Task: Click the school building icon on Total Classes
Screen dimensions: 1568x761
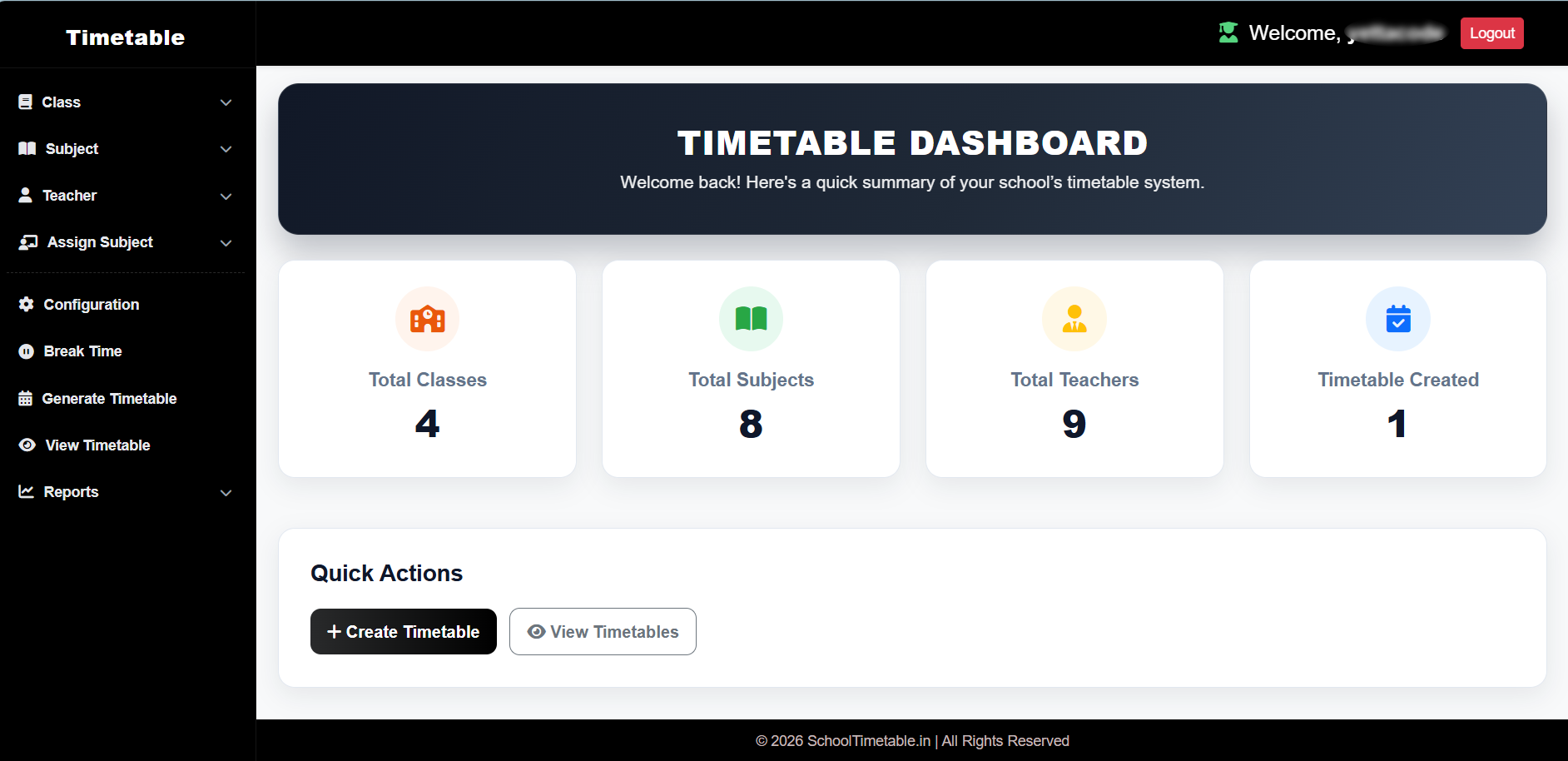Action: point(427,319)
